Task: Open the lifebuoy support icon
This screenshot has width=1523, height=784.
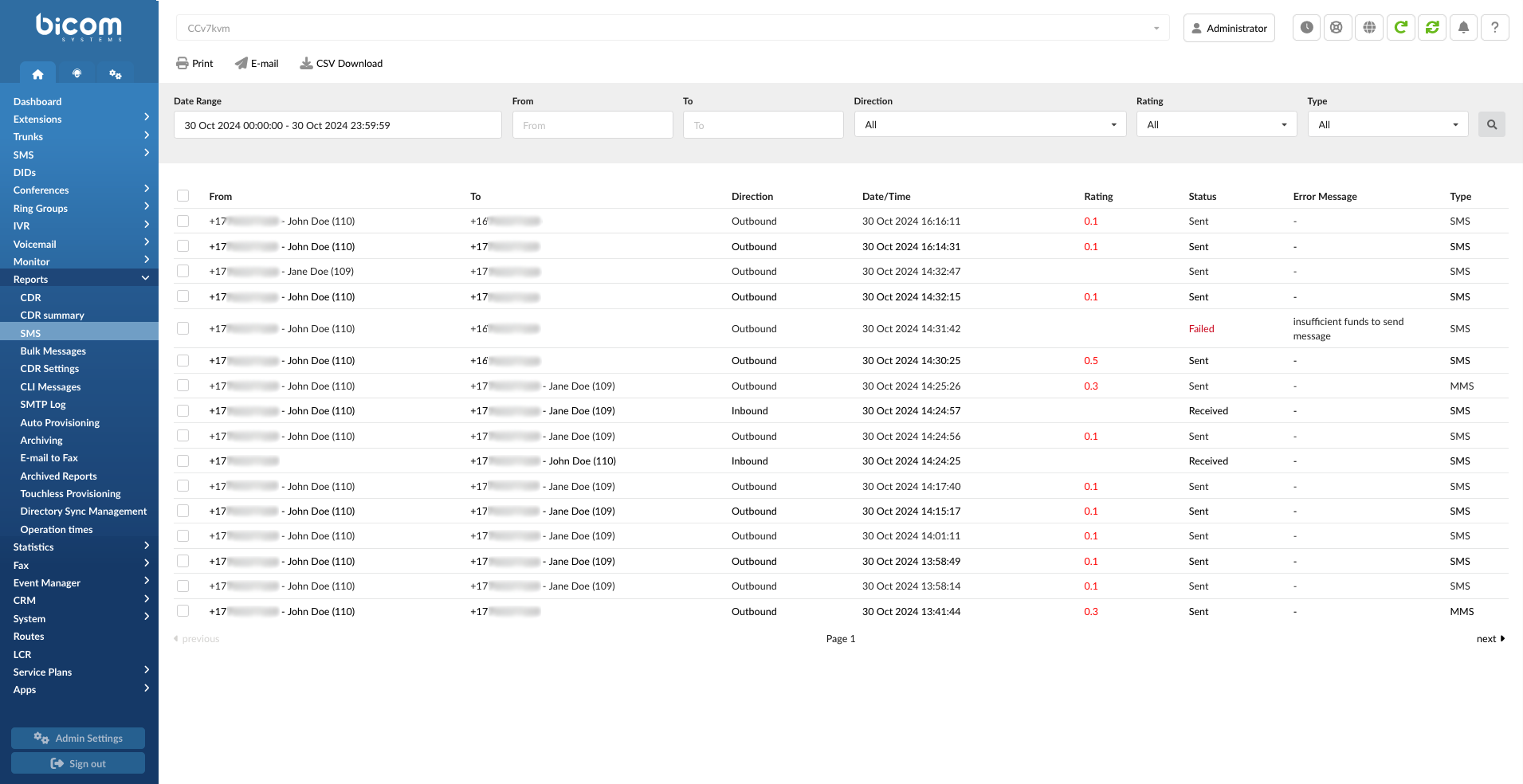Action: coord(1337,28)
